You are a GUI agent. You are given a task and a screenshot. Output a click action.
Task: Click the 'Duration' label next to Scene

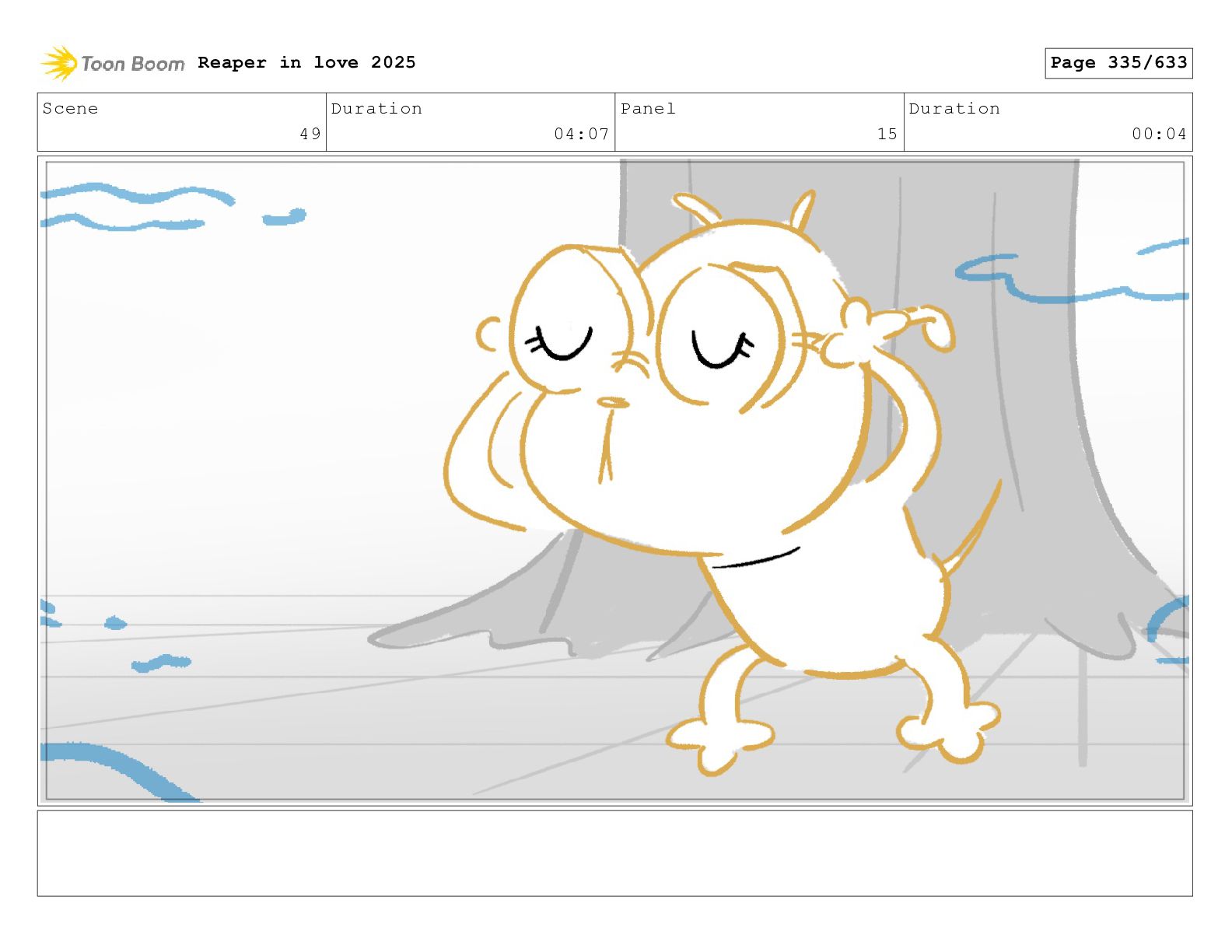[376, 109]
